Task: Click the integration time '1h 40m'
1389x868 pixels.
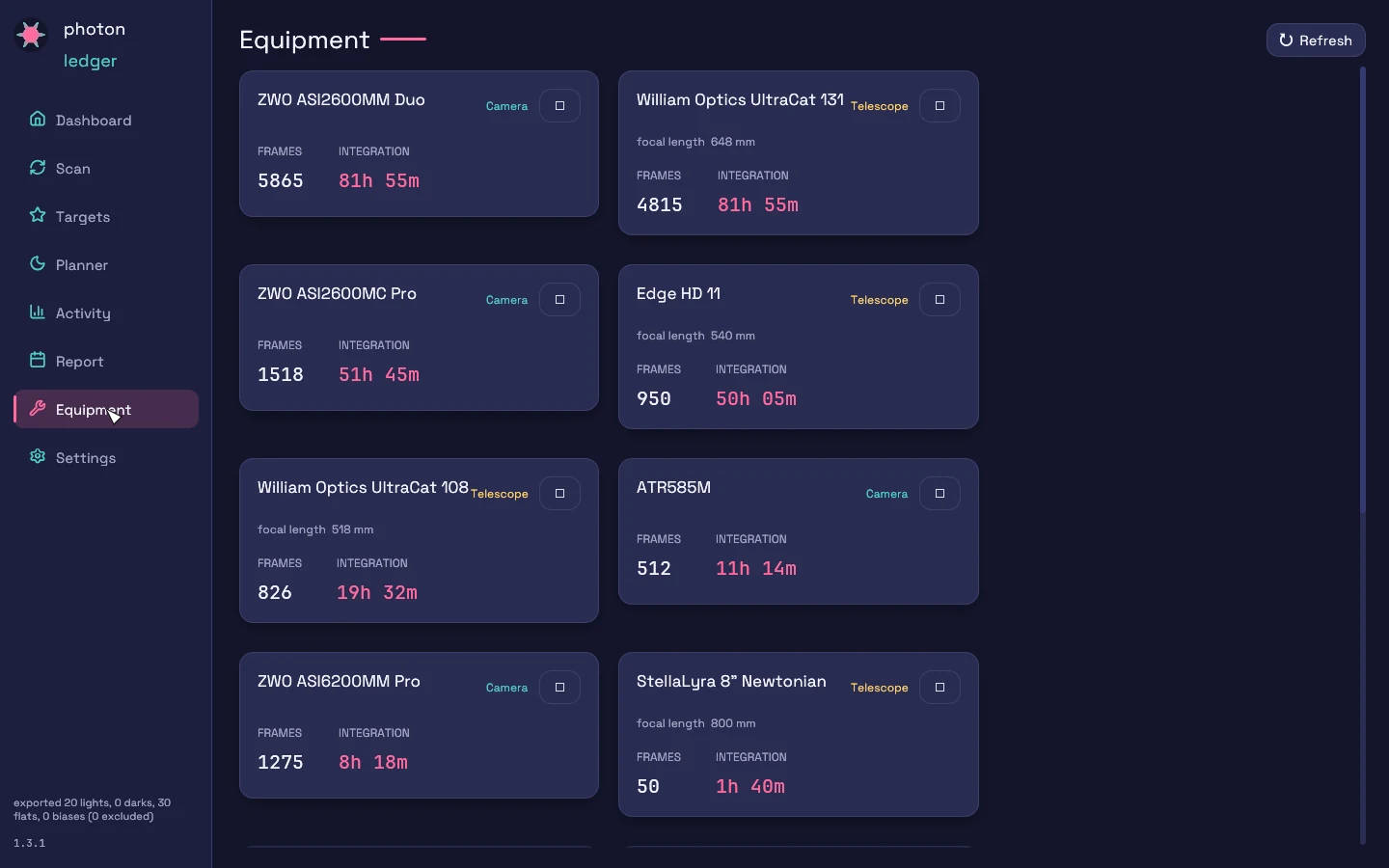Action: (750, 787)
